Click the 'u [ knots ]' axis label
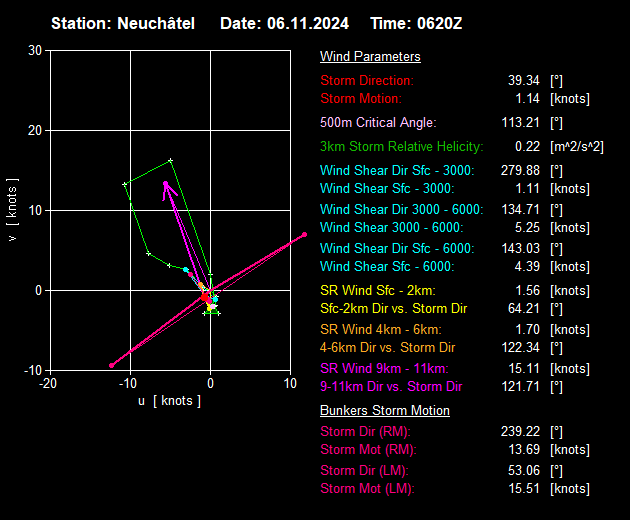This screenshot has width=630, height=520. 169,401
